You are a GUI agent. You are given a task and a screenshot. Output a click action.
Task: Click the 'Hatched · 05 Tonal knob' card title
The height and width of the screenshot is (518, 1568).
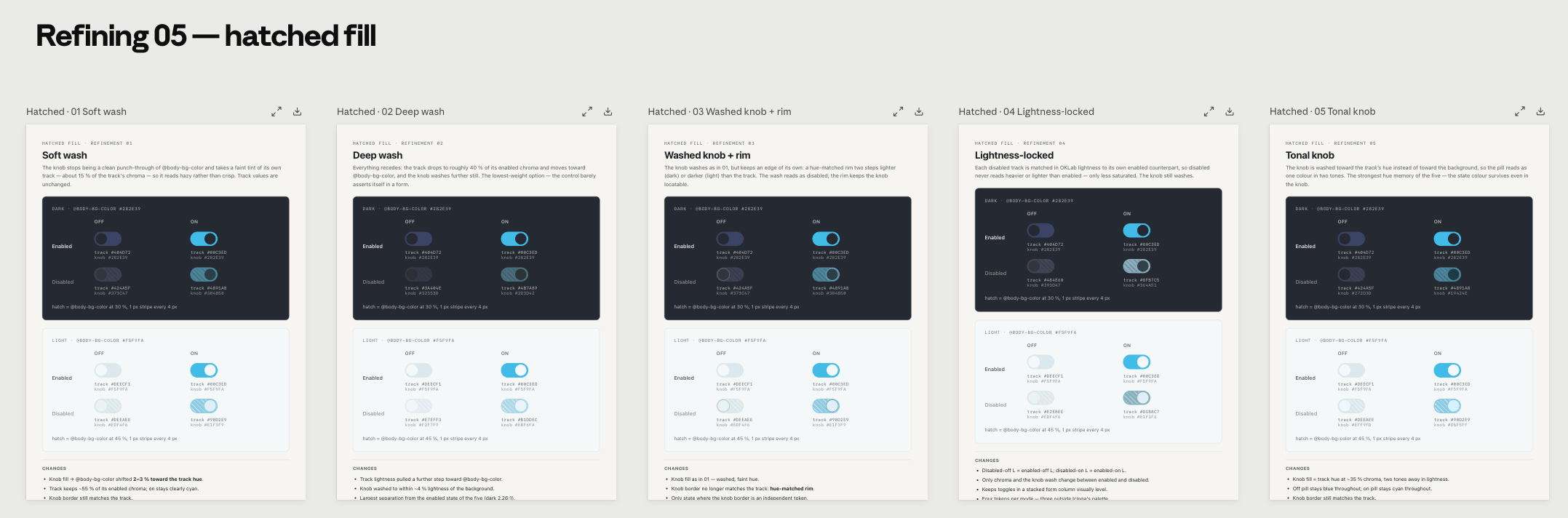(1323, 111)
